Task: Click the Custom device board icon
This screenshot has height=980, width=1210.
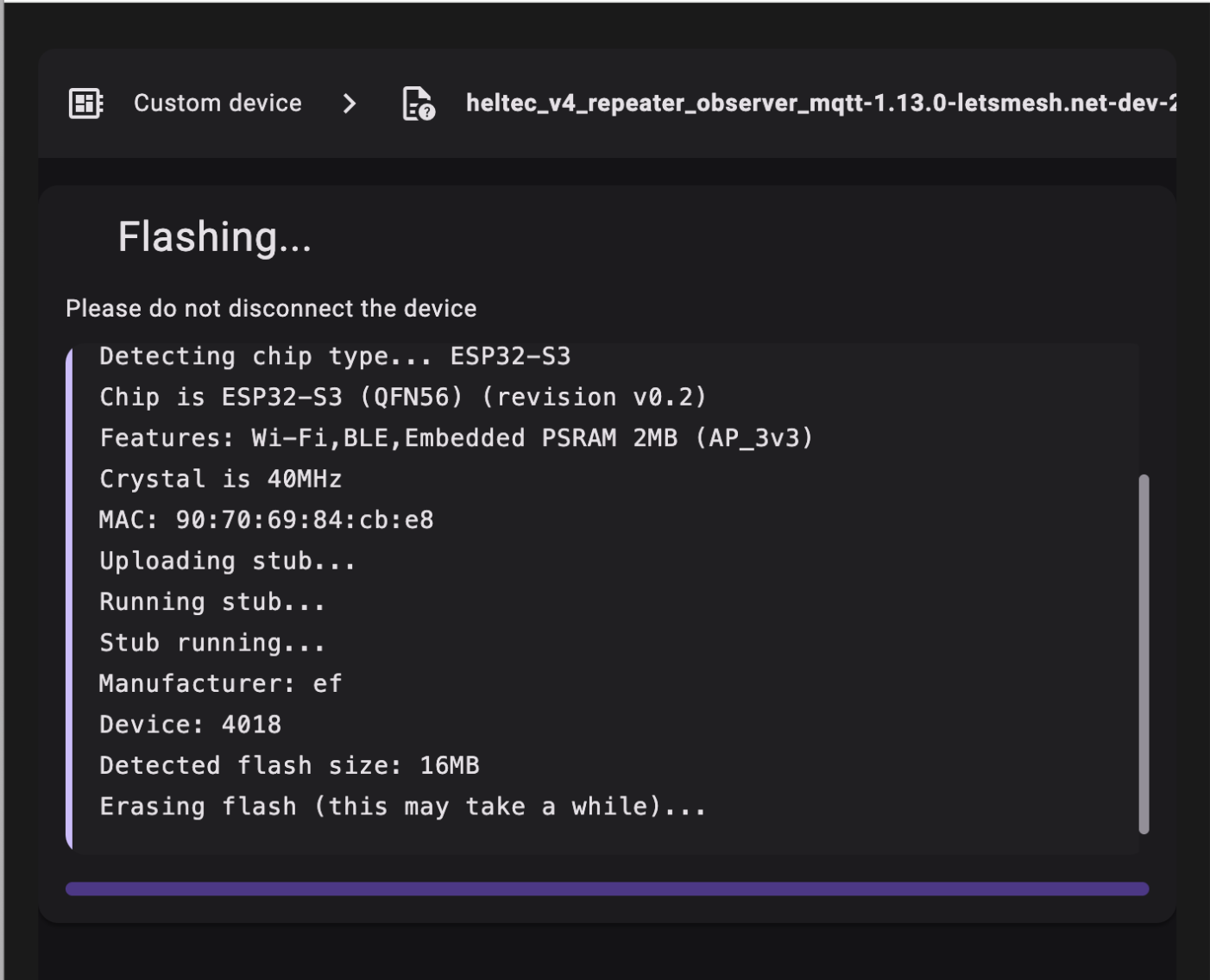Action: coord(85,104)
